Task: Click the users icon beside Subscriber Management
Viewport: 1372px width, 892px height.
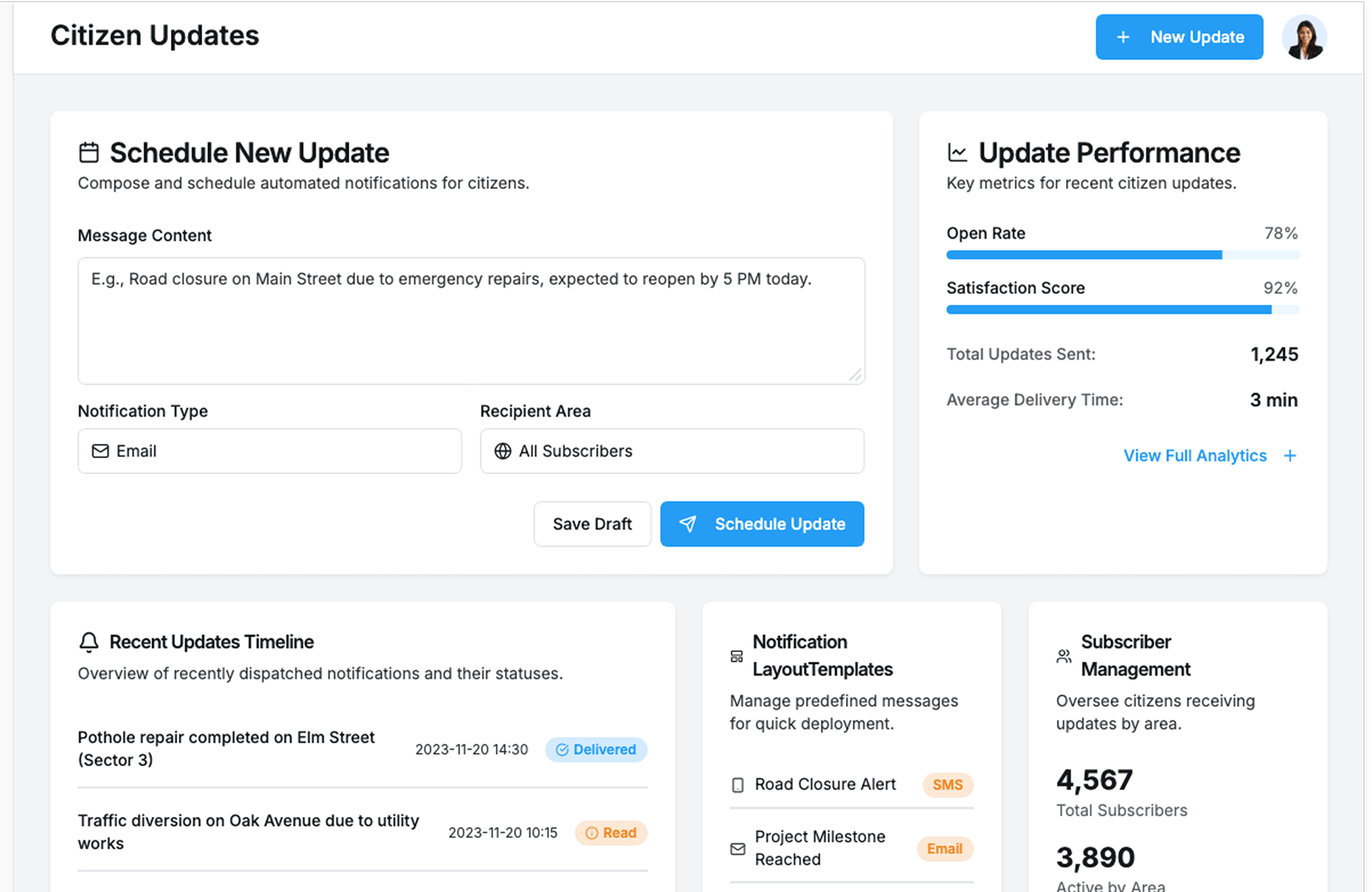Action: click(1063, 656)
